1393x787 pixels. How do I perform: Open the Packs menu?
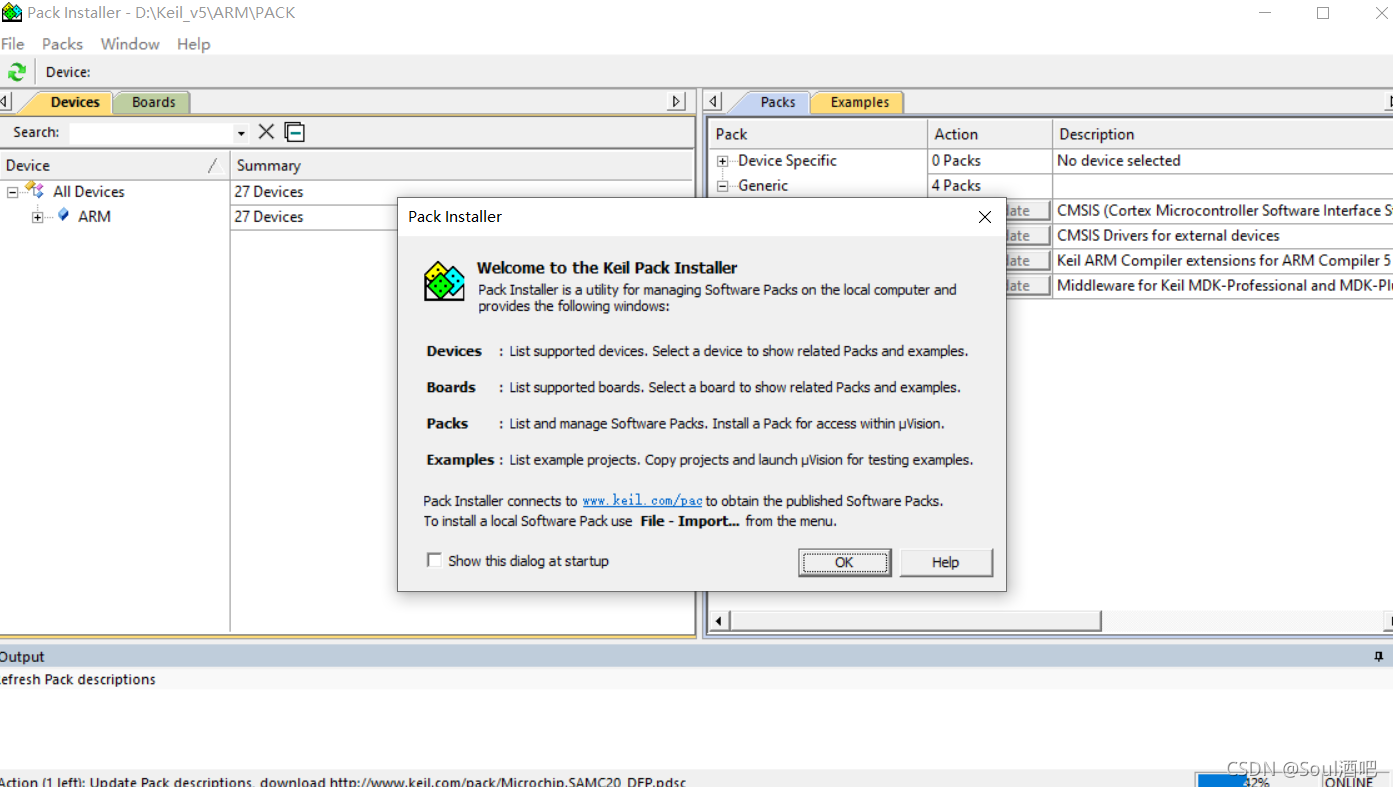[62, 44]
